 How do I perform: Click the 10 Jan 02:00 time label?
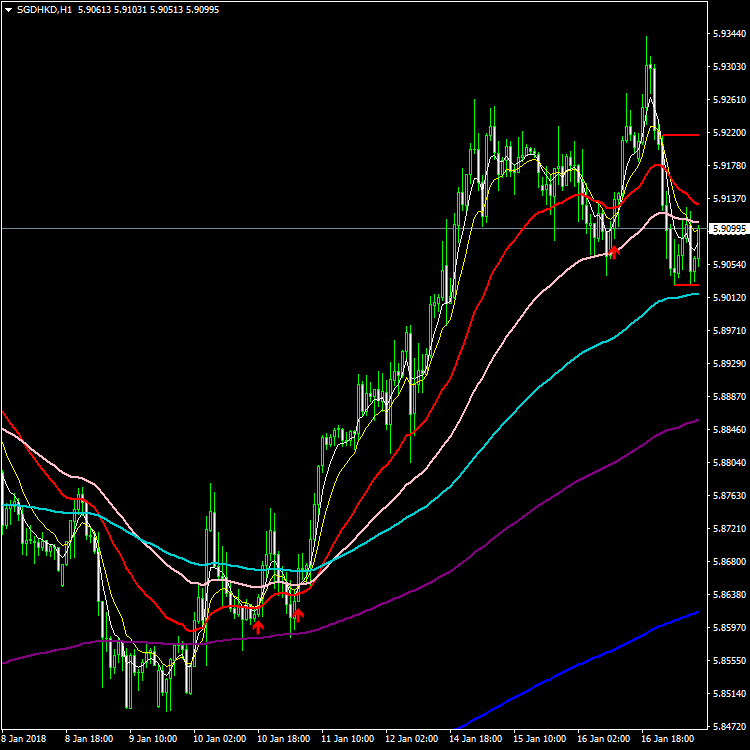pyautogui.click(x=220, y=739)
